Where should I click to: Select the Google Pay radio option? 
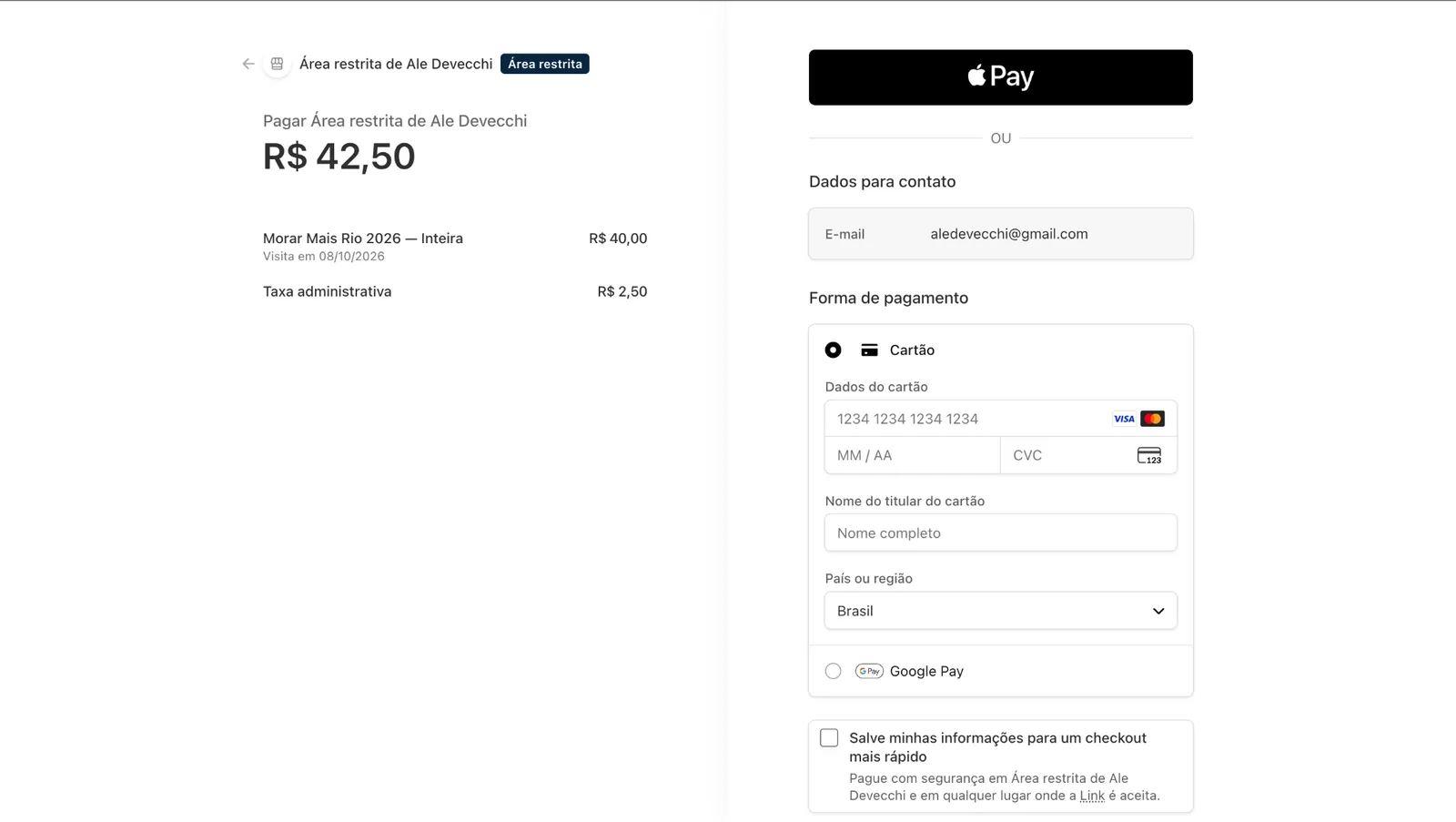click(833, 671)
